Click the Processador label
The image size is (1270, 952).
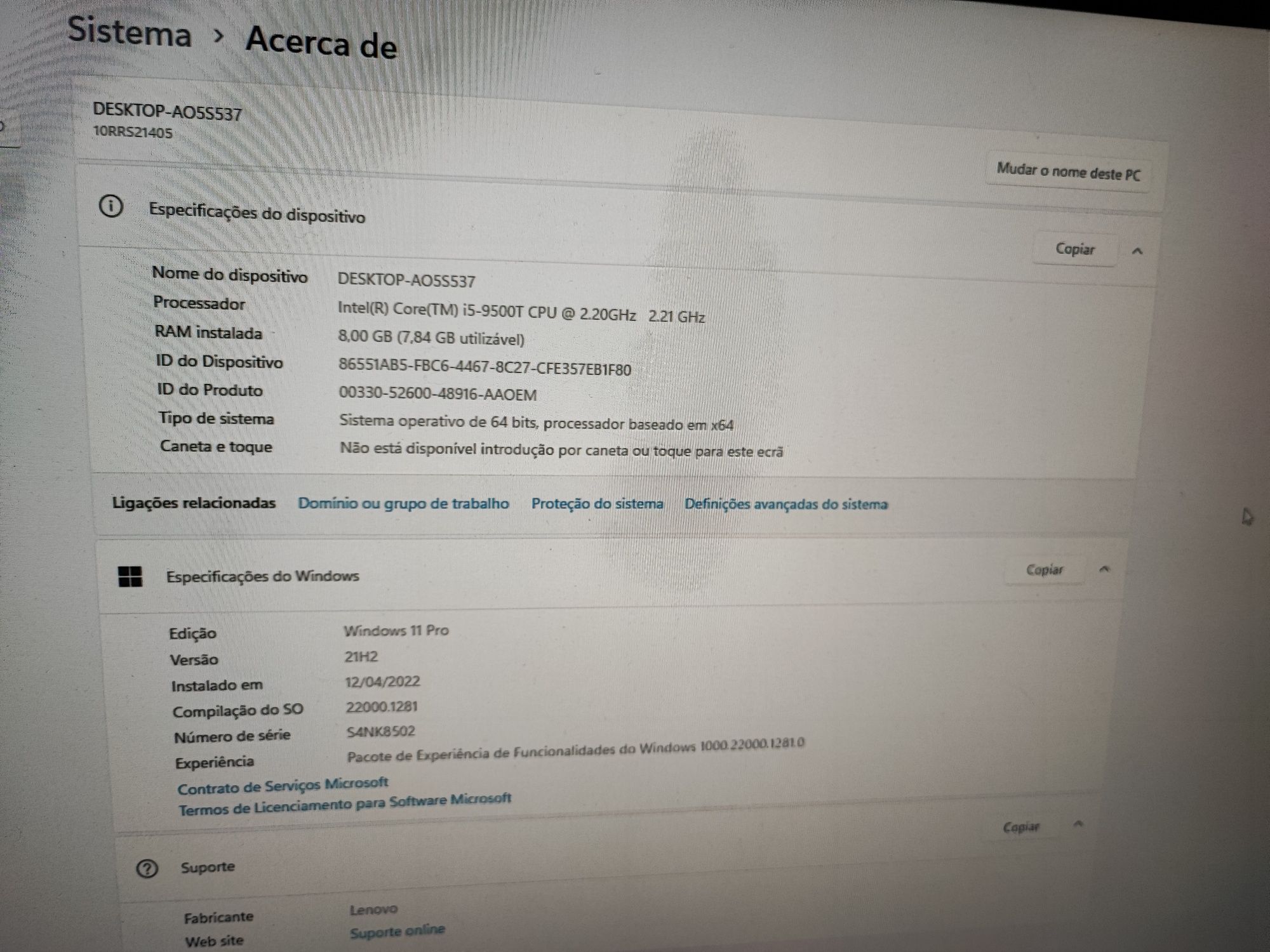(199, 303)
